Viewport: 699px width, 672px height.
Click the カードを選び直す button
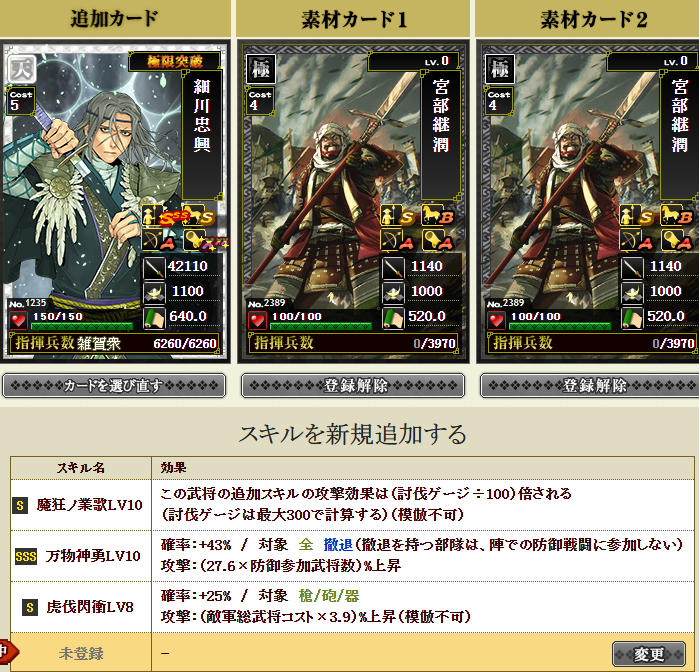pos(114,386)
